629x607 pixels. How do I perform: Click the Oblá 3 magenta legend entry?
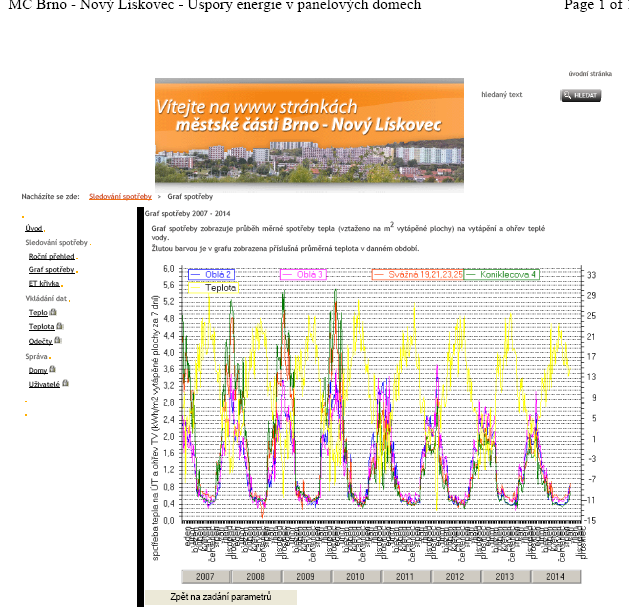[x=303, y=275]
